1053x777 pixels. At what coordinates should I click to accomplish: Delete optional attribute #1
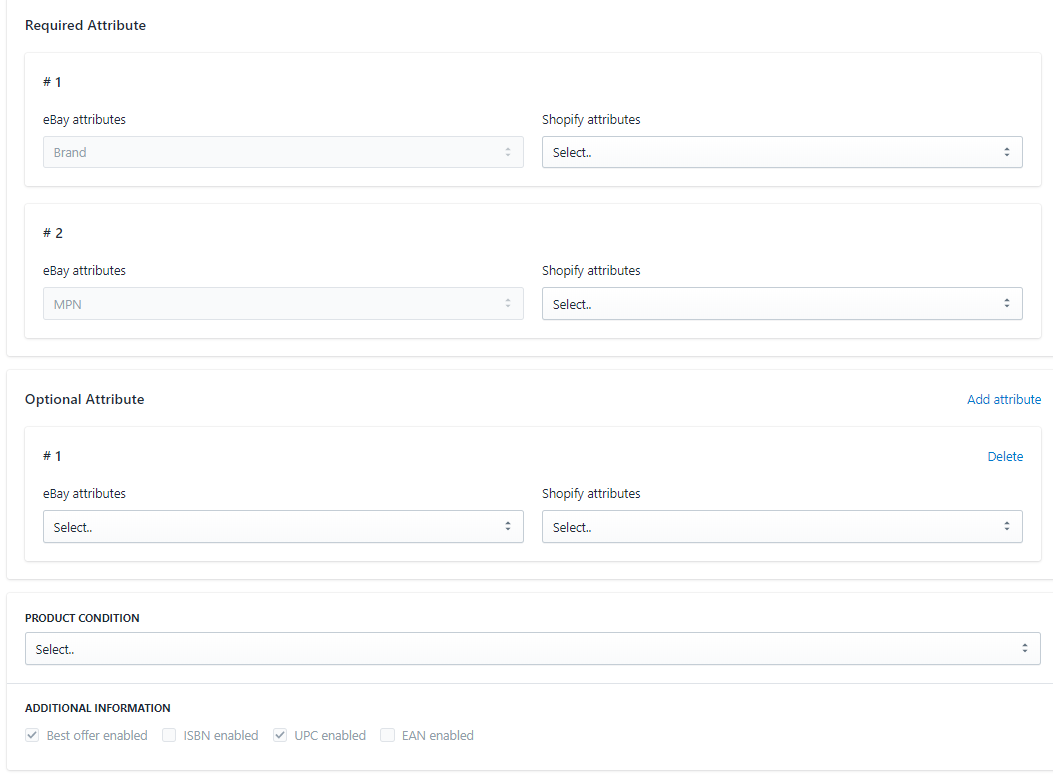(x=1005, y=456)
